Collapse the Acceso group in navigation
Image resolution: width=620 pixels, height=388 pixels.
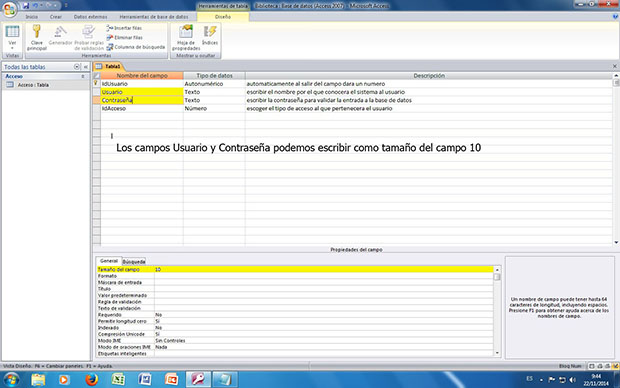83,76
